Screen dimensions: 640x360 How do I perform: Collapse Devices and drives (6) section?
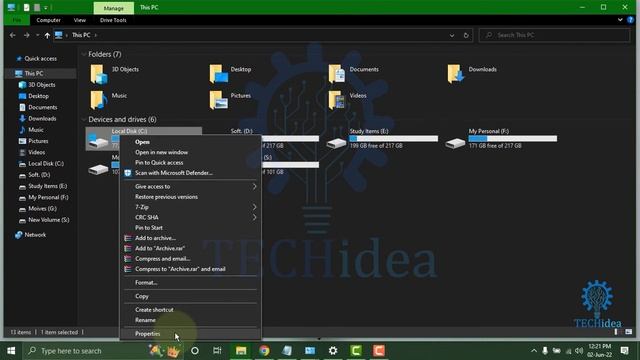click(84, 120)
